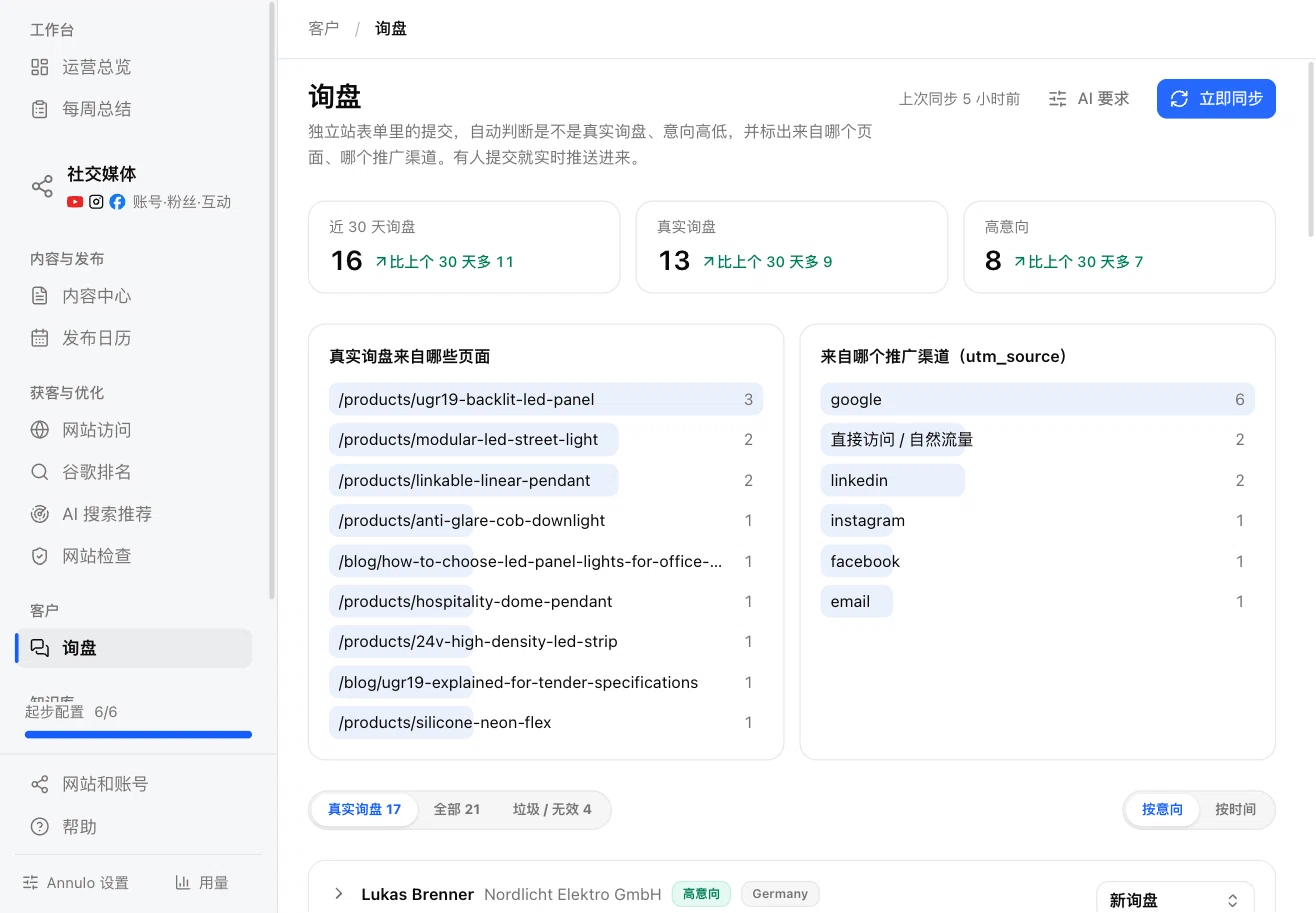Click the google channel row
Screen dimensions: 1316x913
(x=1038, y=399)
